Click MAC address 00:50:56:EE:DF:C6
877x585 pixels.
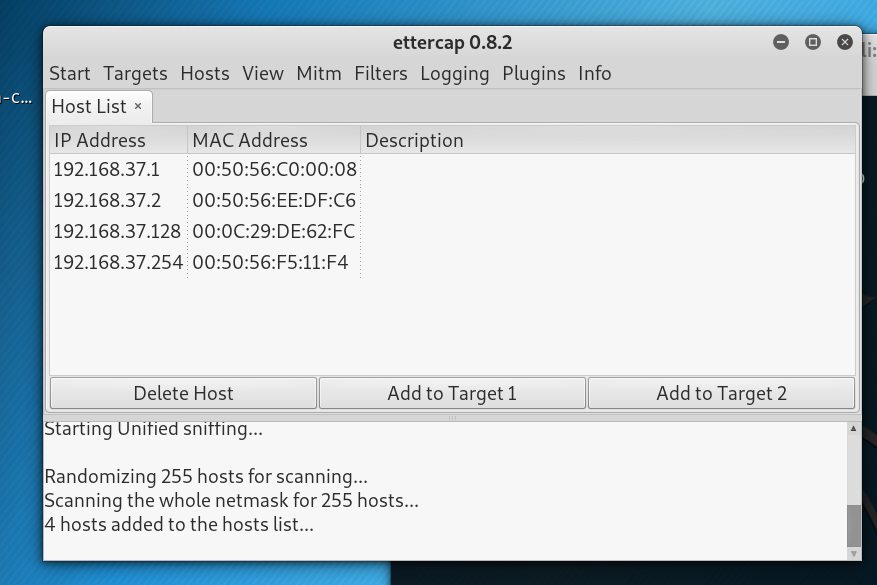pos(274,200)
